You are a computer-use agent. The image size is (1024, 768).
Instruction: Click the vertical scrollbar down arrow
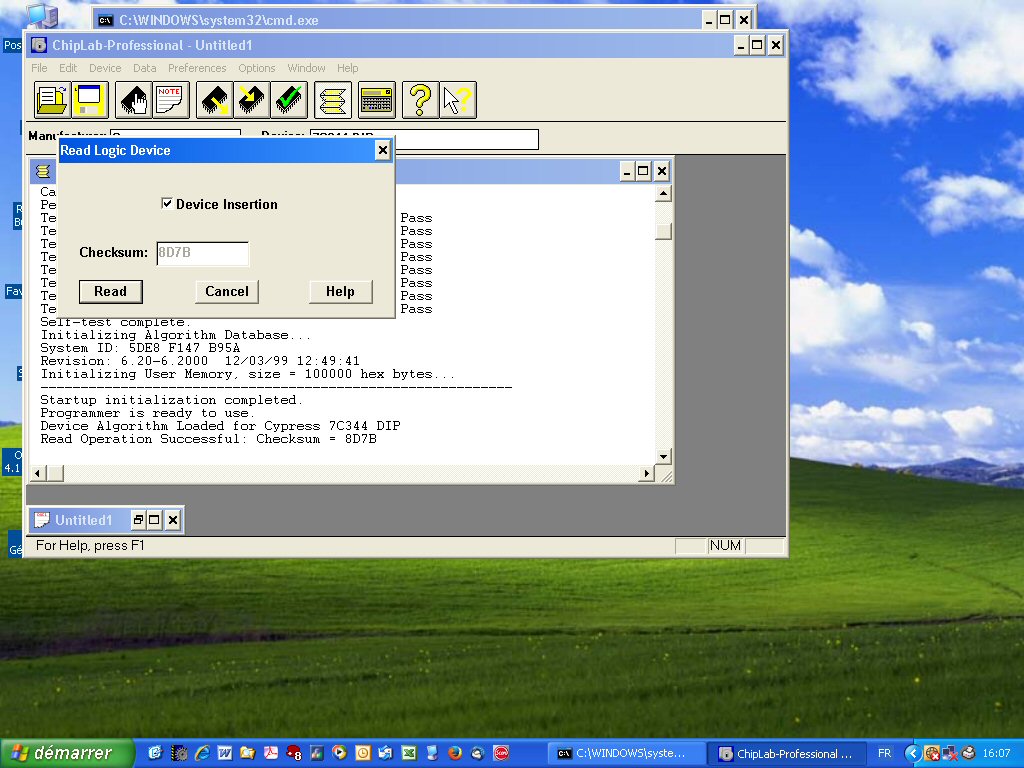point(664,456)
